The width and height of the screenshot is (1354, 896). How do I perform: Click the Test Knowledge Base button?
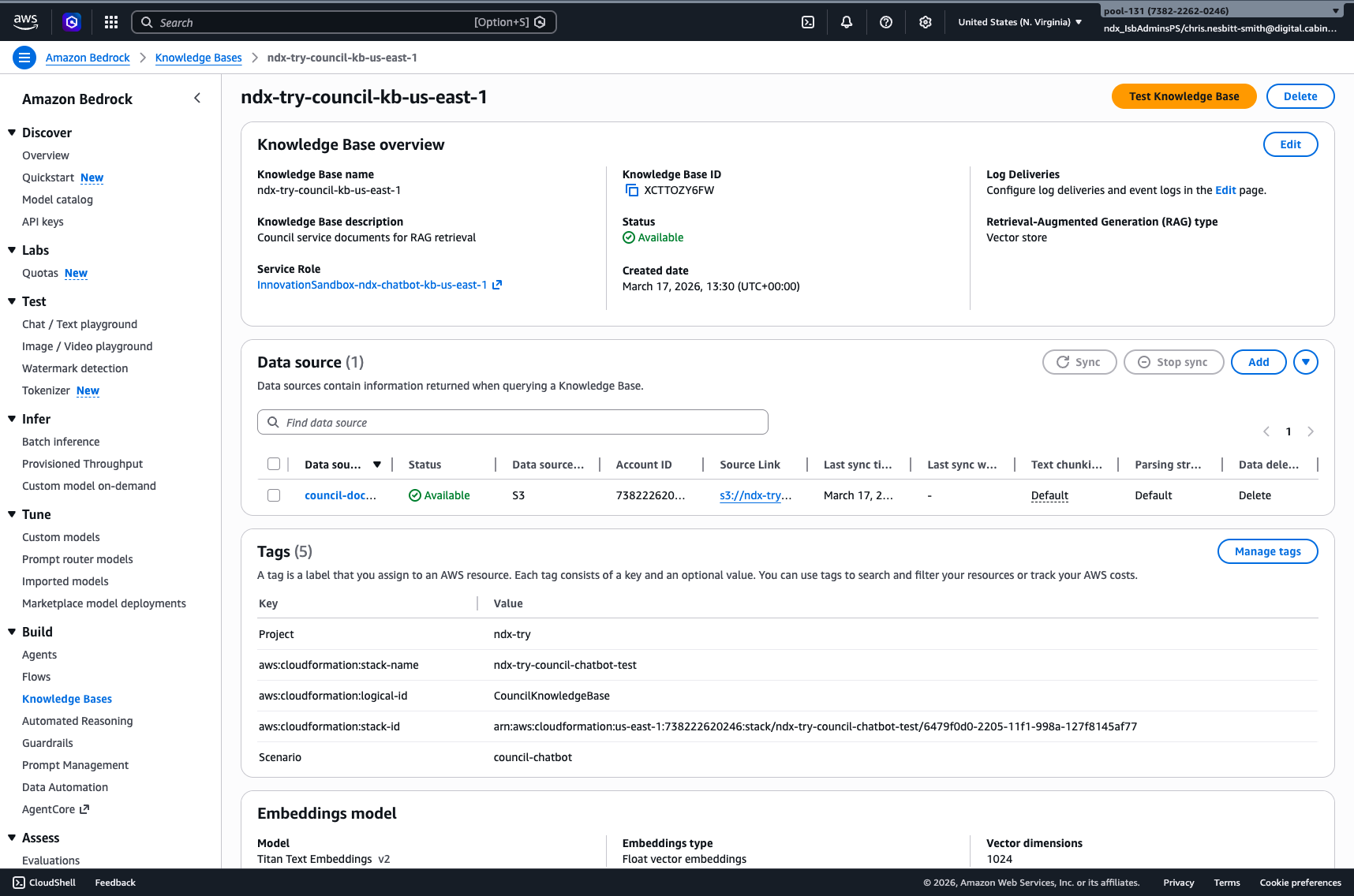(1184, 95)
